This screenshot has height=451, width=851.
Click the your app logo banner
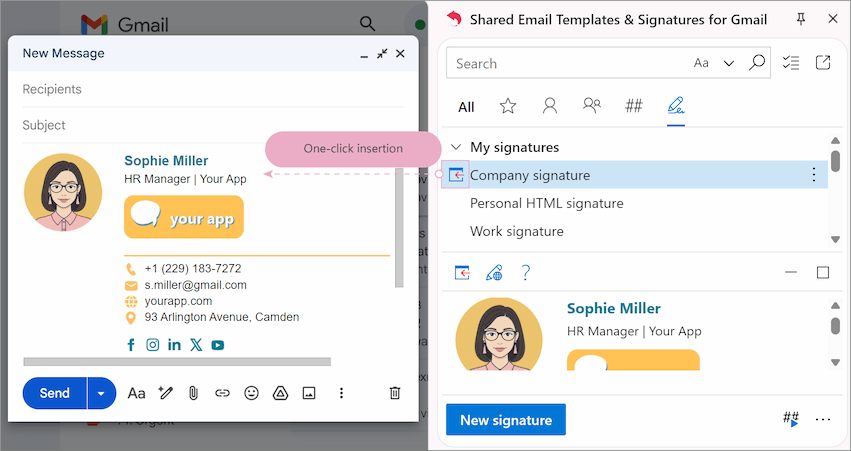pyautogui.click(x=184, y=217)
